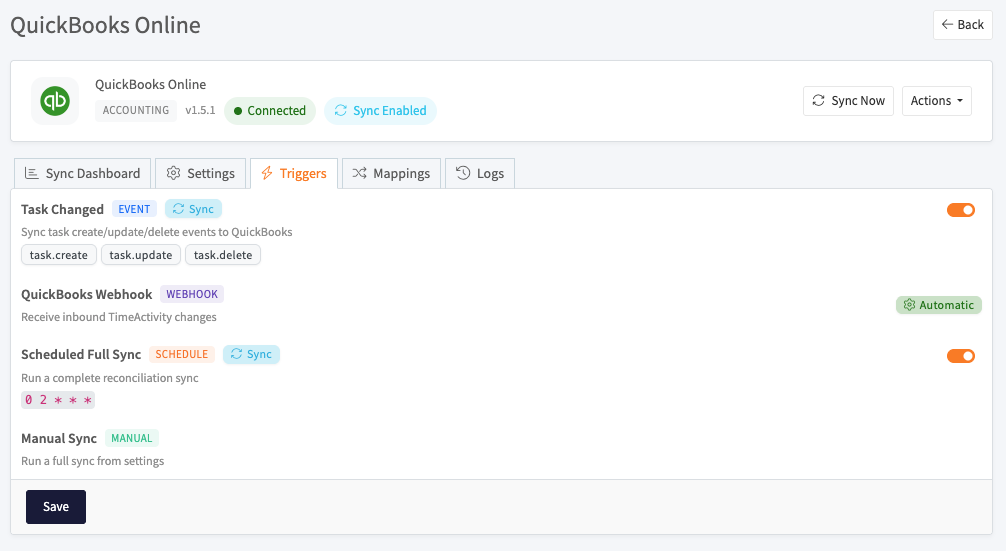Click the WEBHOOK type badge
This screenshot has height=551, width=1006.
192,294
